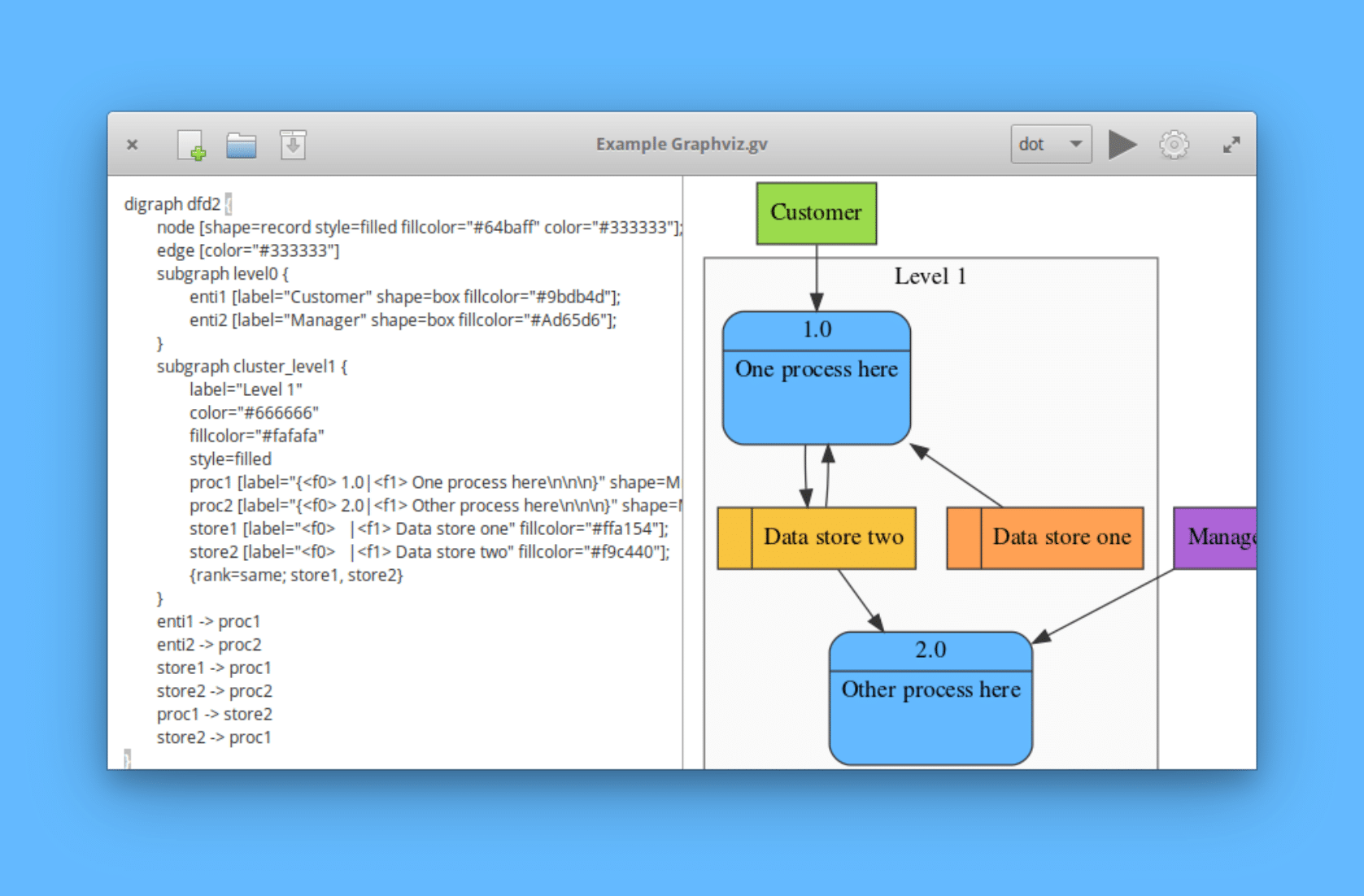Click the enti1 Customer definition line

click(x=405, y=297)
